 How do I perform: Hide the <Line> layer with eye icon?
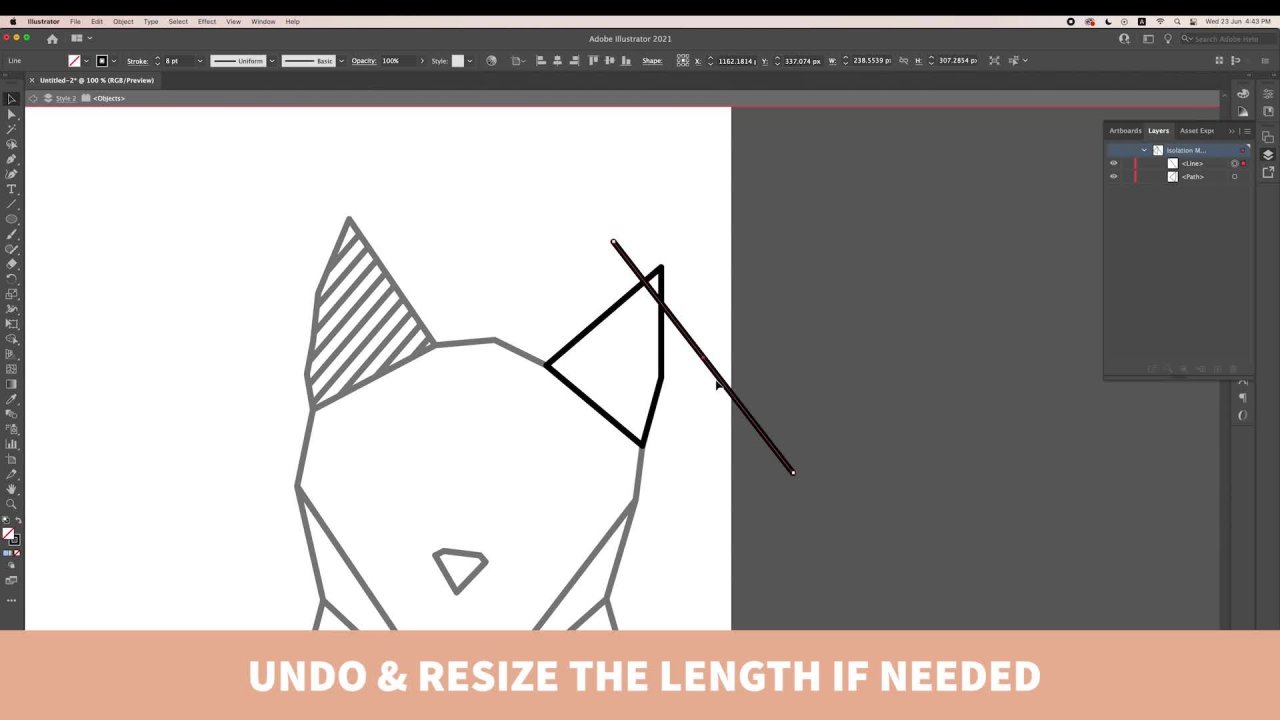point(1113,163)
